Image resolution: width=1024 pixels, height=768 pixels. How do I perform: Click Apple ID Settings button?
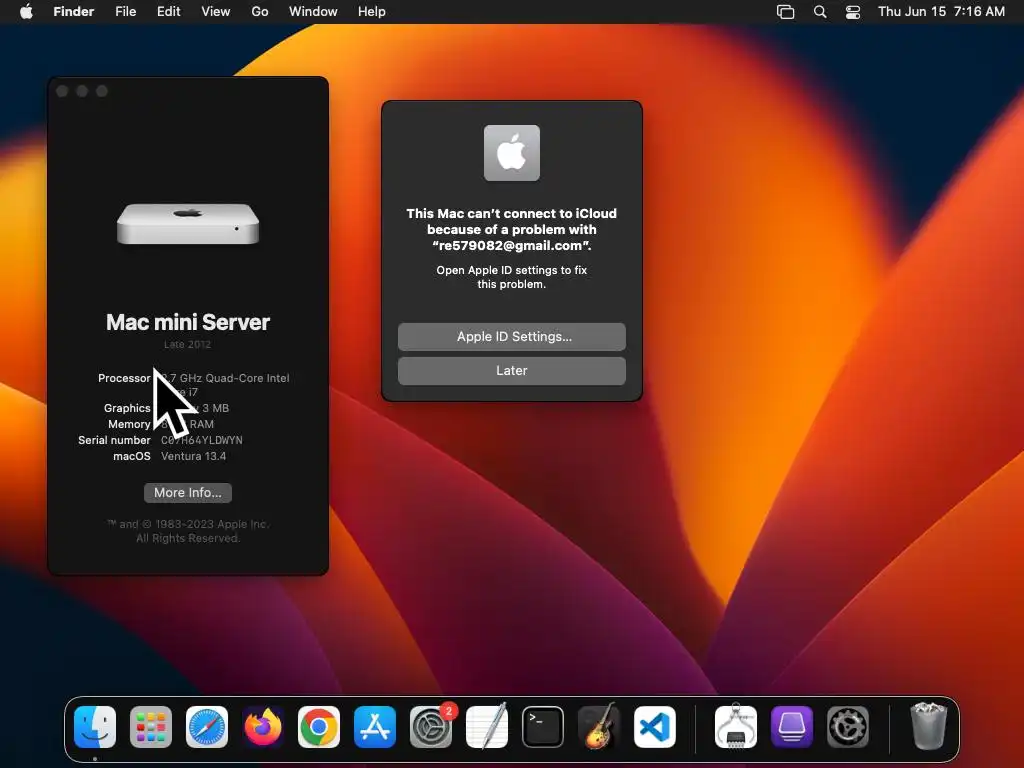click(512, 336)
